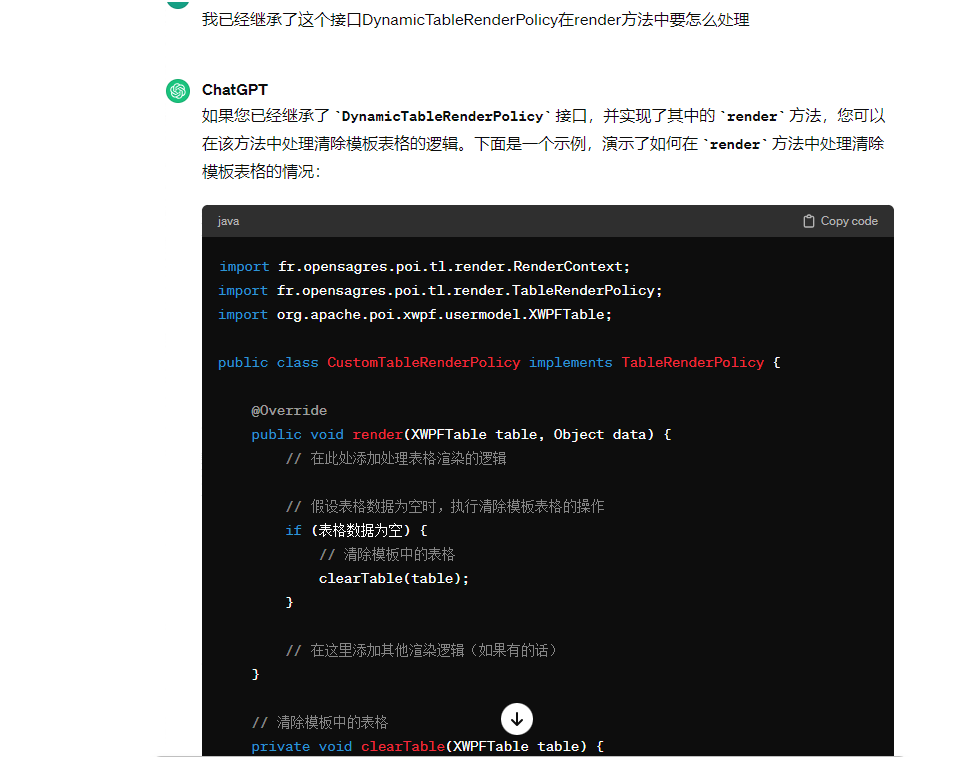The height and width of the screenshot is (757, 972).
Task: Click the if (表格数据为空) line
Action: click(x=356, y=531)
